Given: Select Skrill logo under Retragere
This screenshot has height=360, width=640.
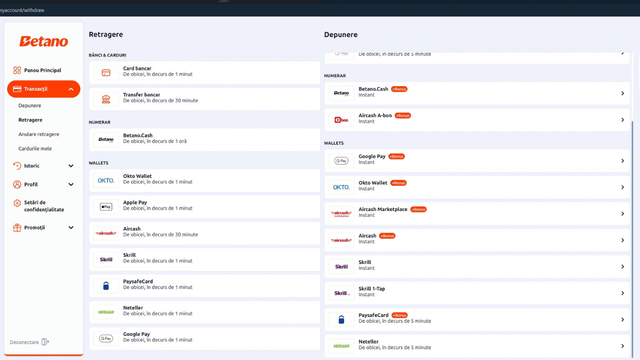Looking at the screenshot, I should 106,260.
